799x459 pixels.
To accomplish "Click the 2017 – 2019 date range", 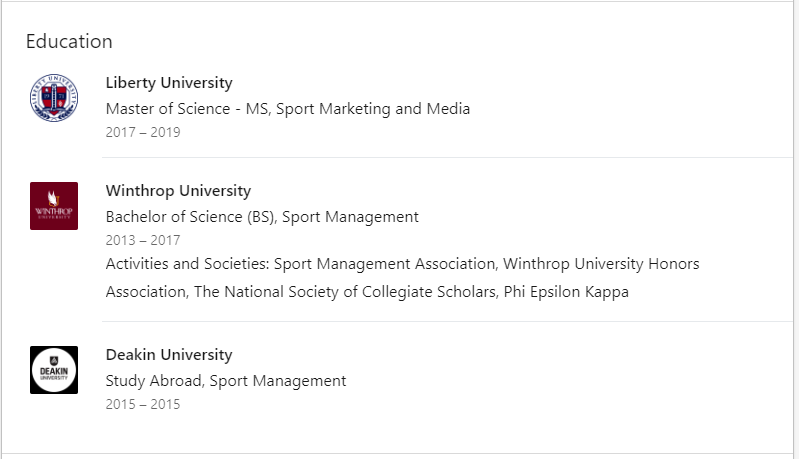I will pyautogui.click(x=143, y=132).
